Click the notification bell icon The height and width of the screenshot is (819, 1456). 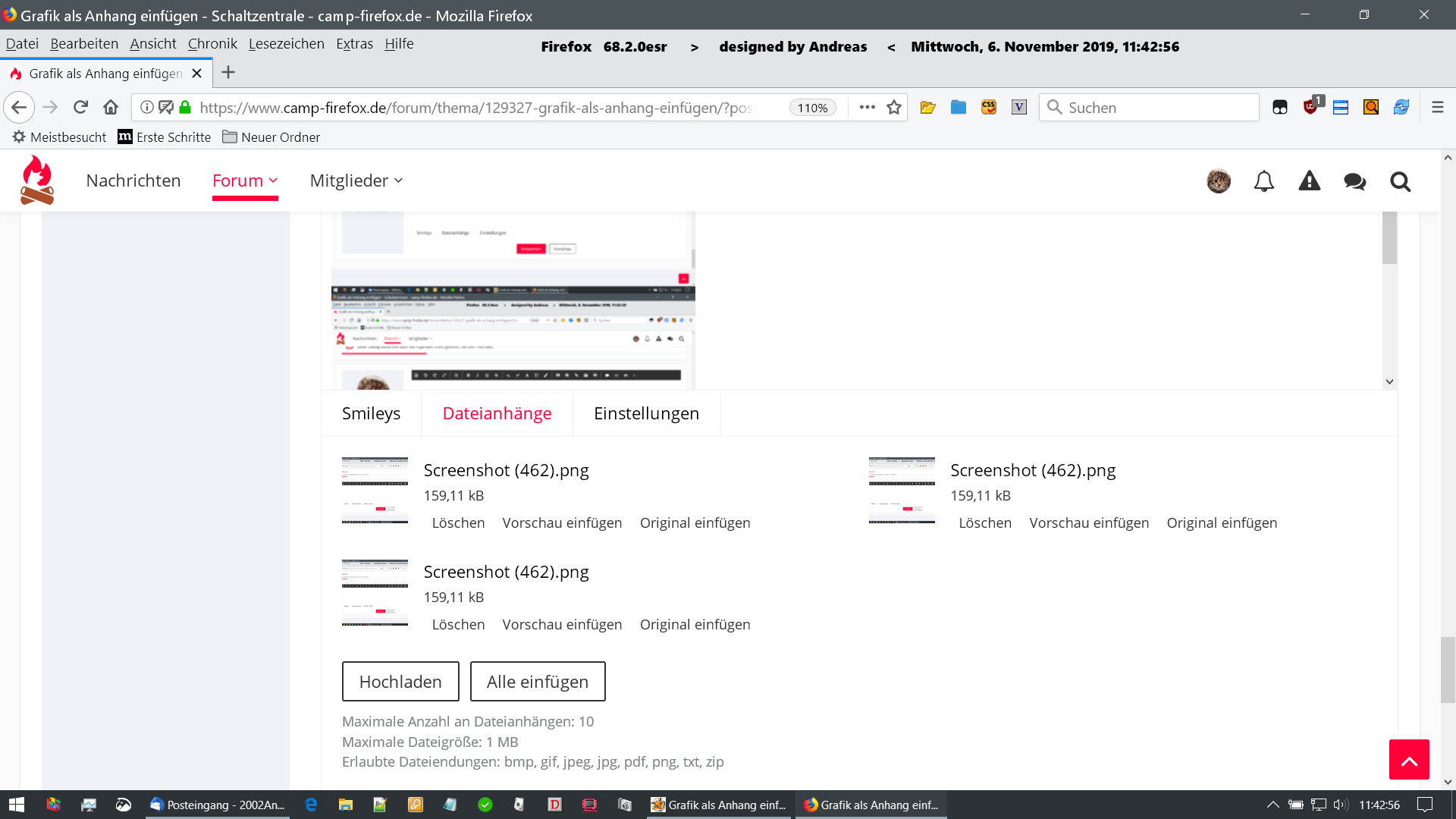1263,181
